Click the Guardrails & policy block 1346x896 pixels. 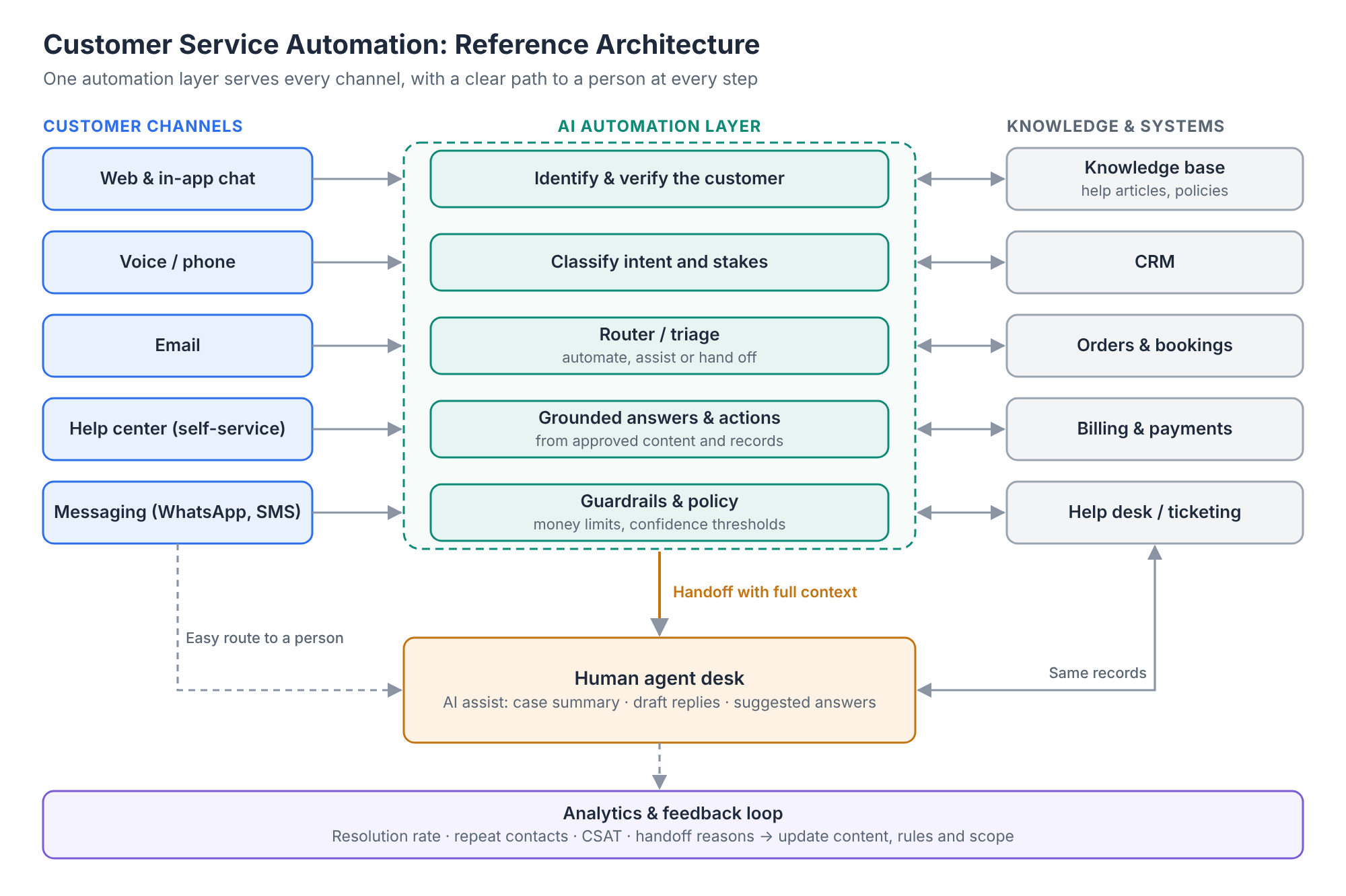660,513
